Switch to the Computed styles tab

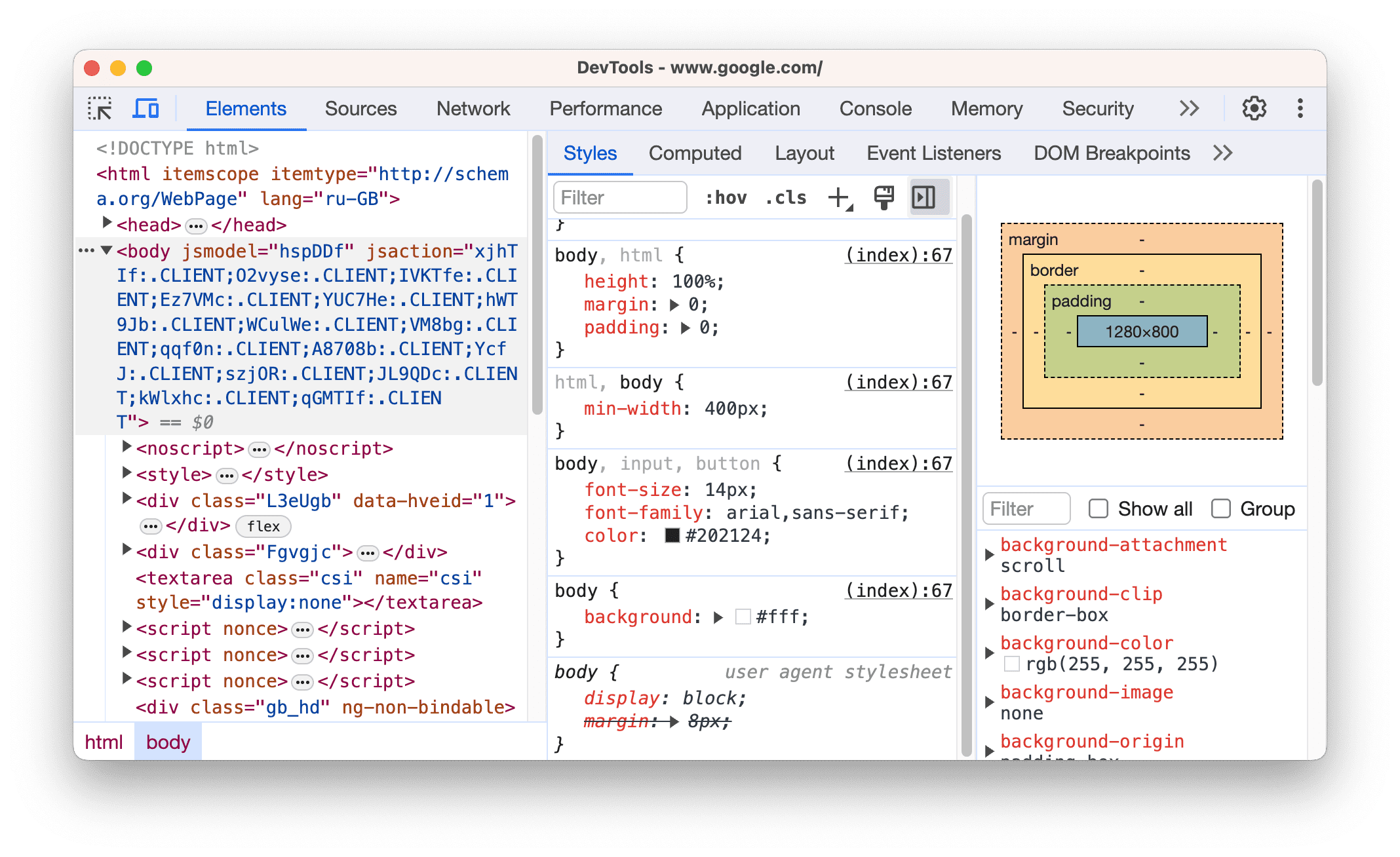(695, 153)
